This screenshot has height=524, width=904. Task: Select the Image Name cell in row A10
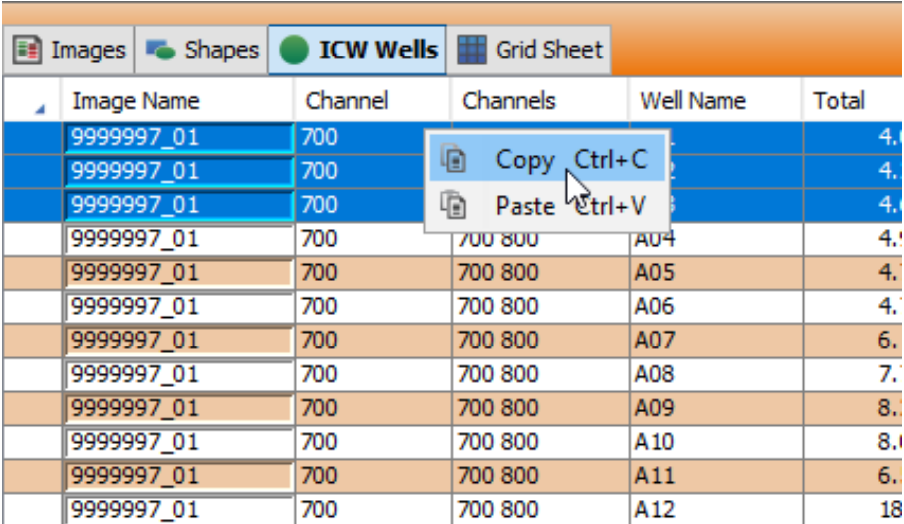pyautogui.click(x=179, y=442)
